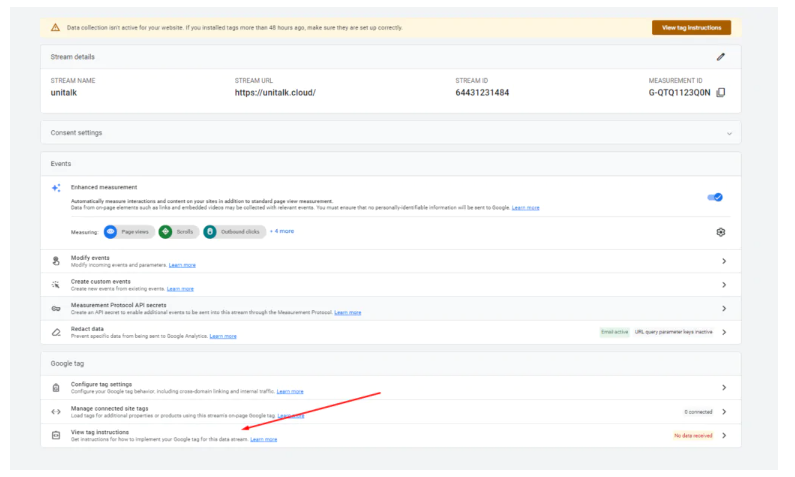Click the Redact data eraser icon

[x=56, y=332]
